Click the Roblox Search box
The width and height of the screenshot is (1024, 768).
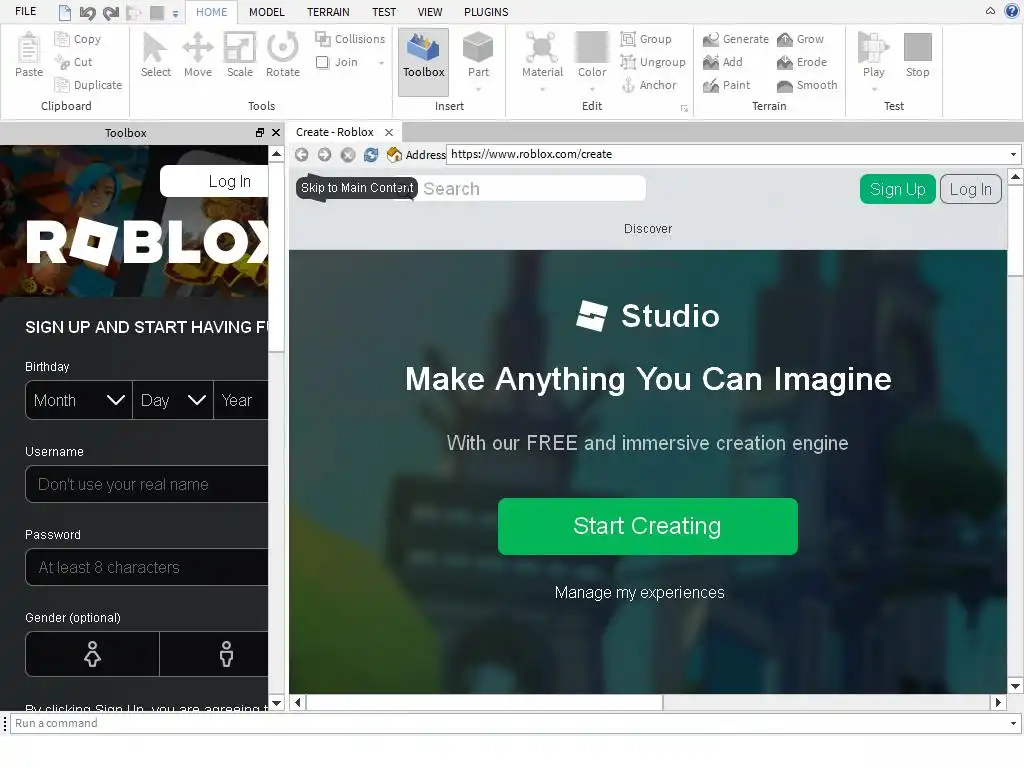532,189
